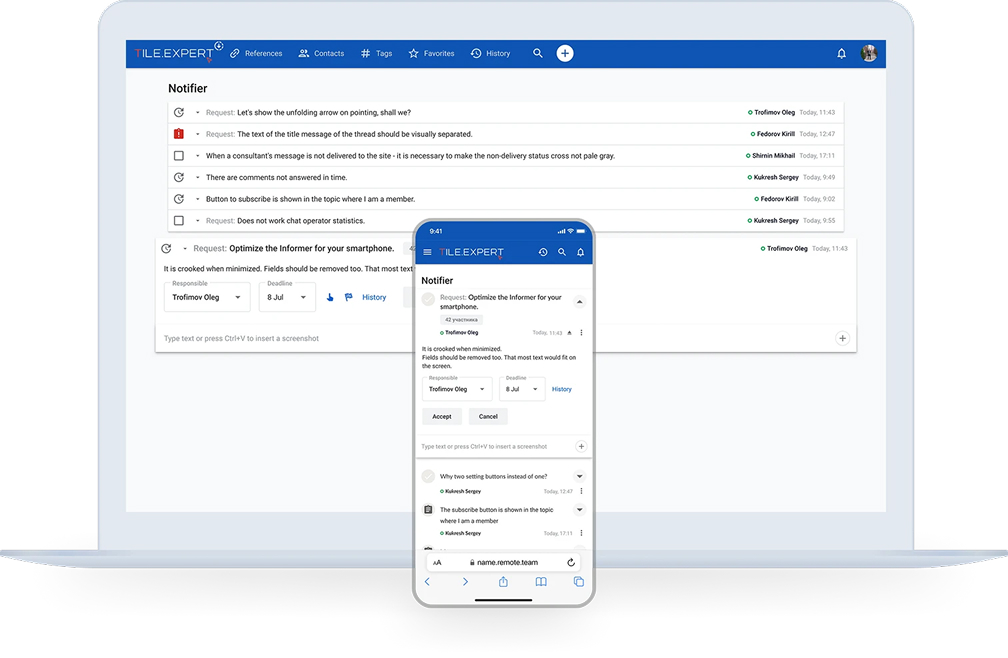Click History link on the phone card

point(561,389)
